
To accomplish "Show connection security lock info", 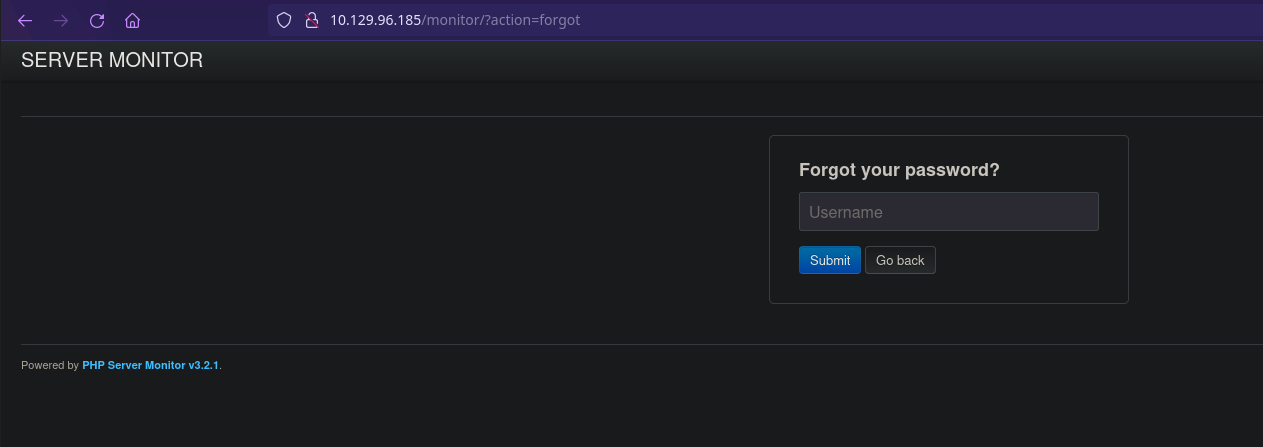I will tap(311, 20).
